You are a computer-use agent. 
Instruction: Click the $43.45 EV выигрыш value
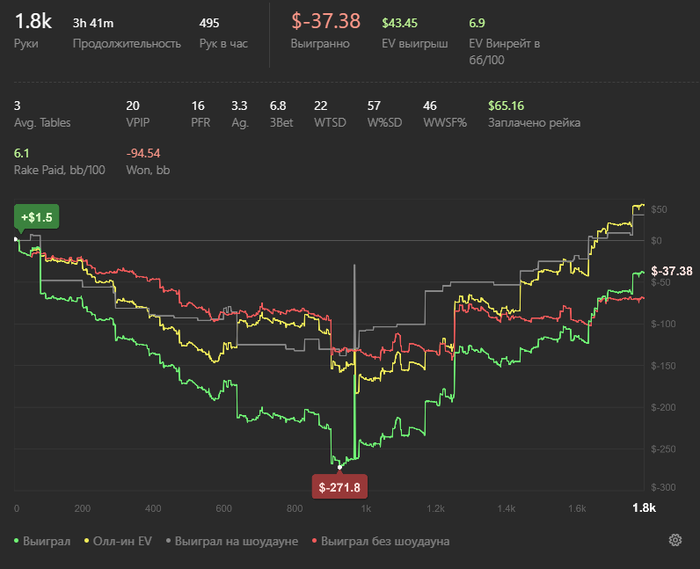pyautogui.click(x=400, y=22)
